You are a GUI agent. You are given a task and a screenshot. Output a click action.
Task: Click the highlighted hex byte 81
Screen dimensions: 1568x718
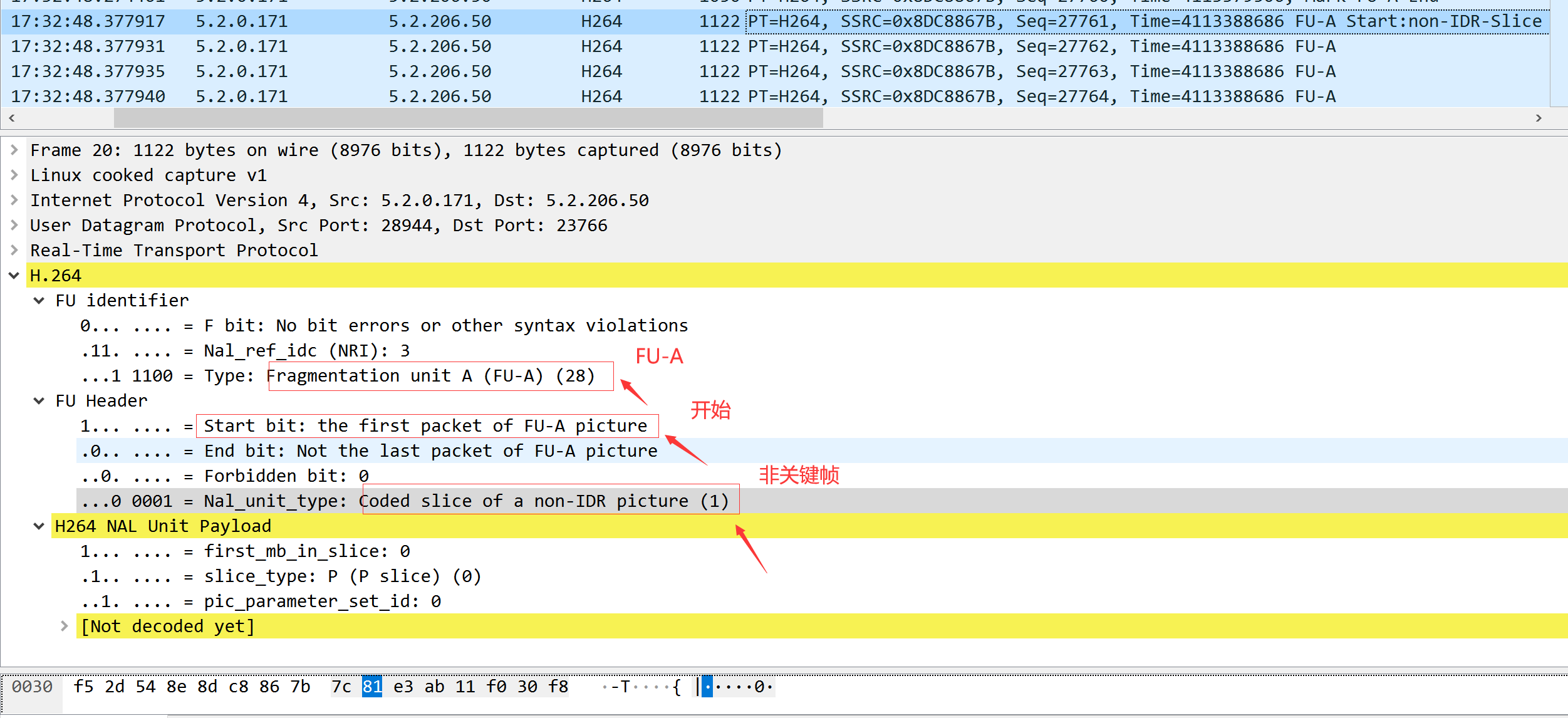click(373, 686)
